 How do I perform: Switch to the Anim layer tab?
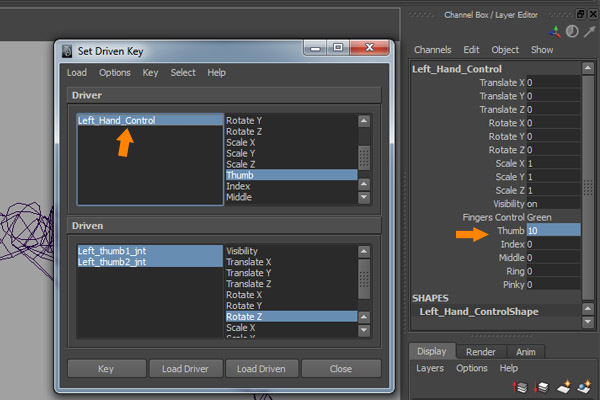pos(525,352)
